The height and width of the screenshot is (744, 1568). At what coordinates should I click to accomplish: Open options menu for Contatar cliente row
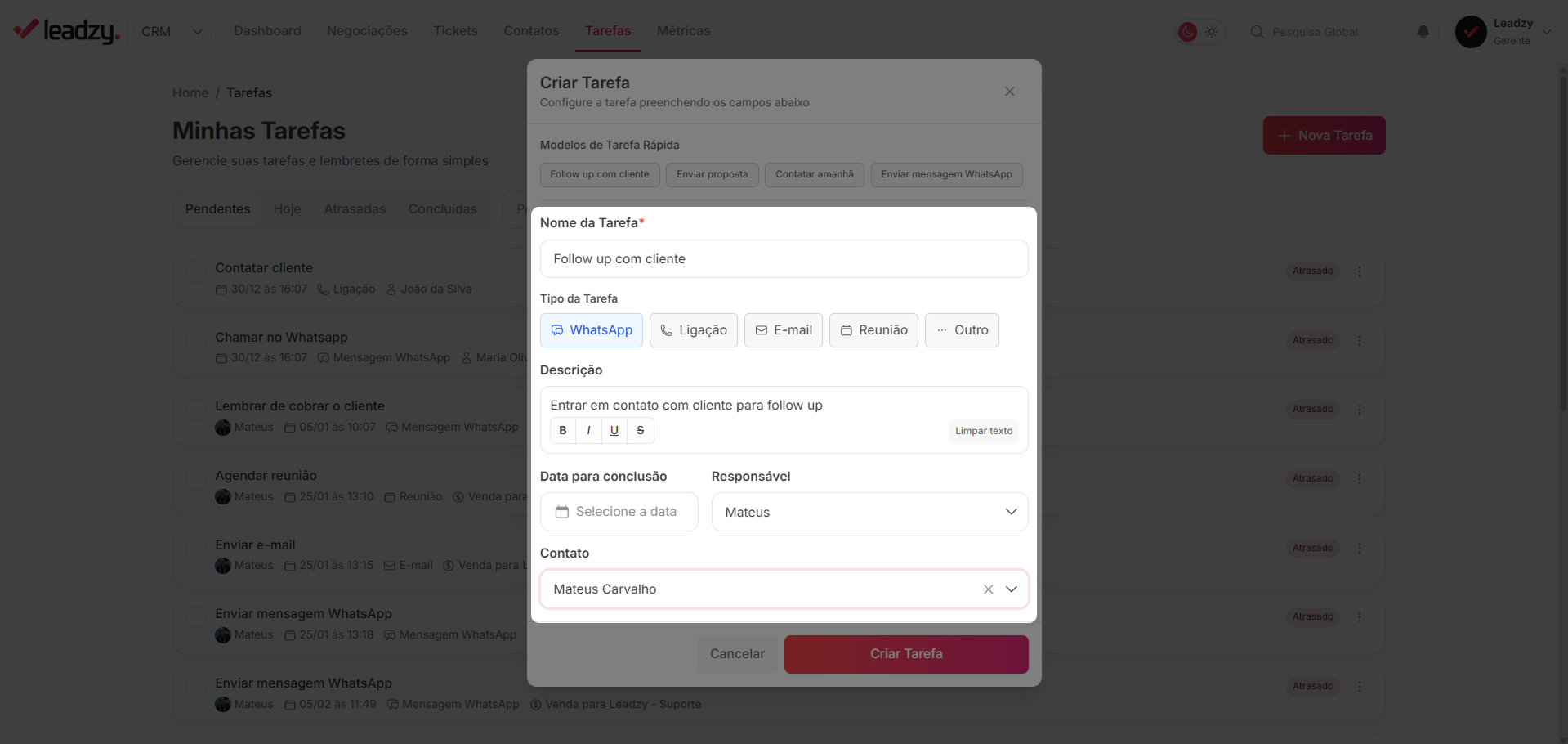coord(1360,271)
